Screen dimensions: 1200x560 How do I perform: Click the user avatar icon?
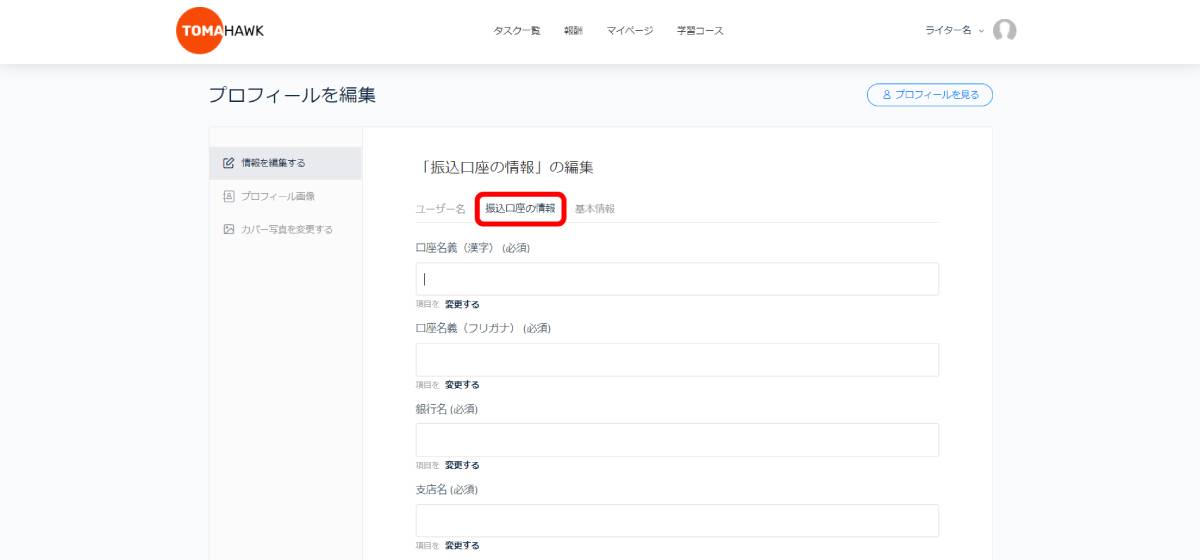click(1004, 31)
